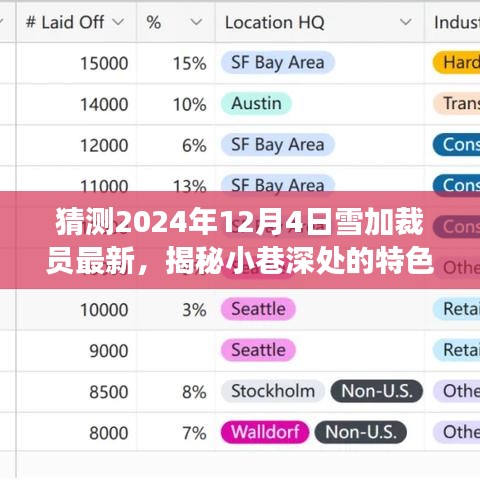Select the # Laid Off column header
Viewport: 480px width, 480px height.
tap(76, 22)
